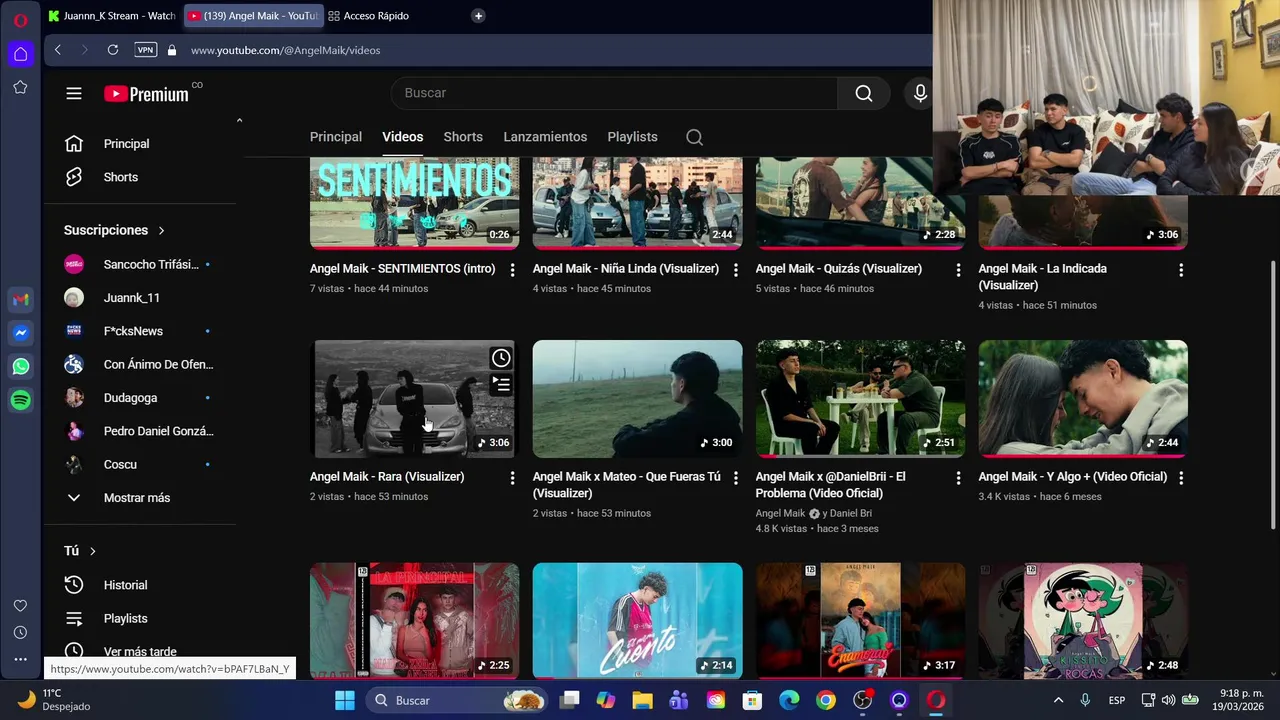Open Microsoft Edge from the taskbar

[x=789, y=700]
